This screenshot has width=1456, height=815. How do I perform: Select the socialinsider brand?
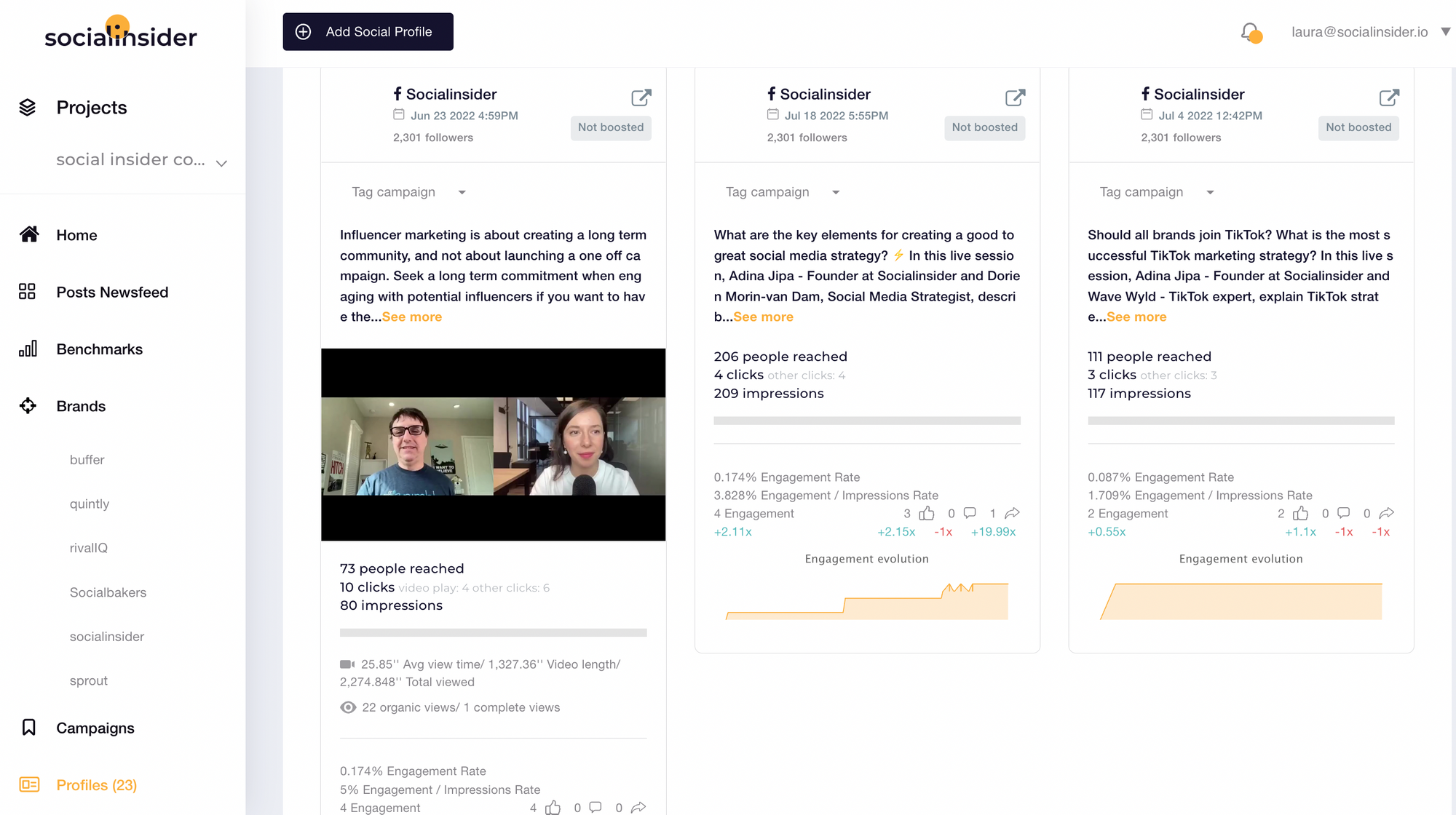click(x=107, y=637)
